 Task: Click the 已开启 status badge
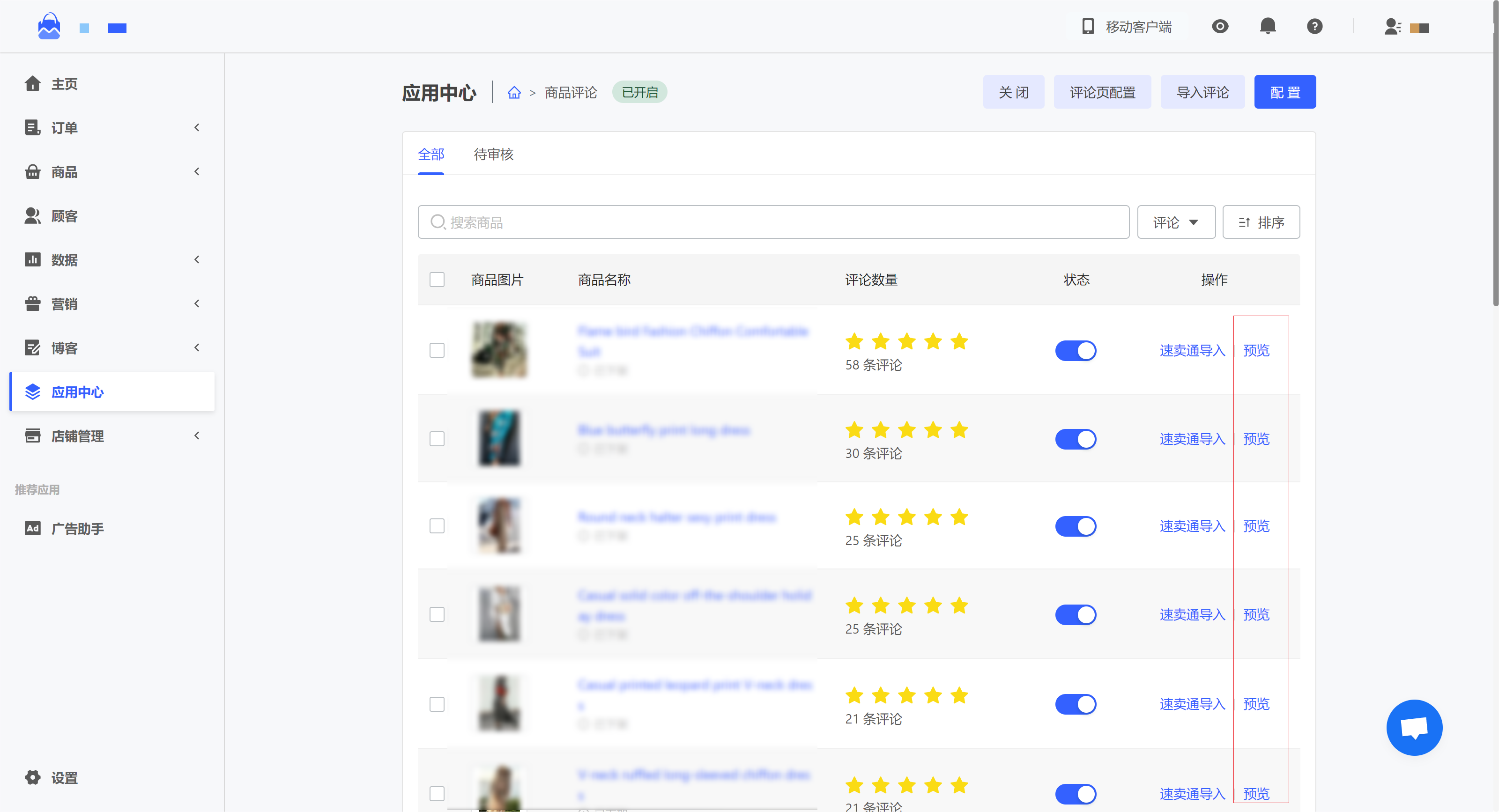tap(639, 92)
